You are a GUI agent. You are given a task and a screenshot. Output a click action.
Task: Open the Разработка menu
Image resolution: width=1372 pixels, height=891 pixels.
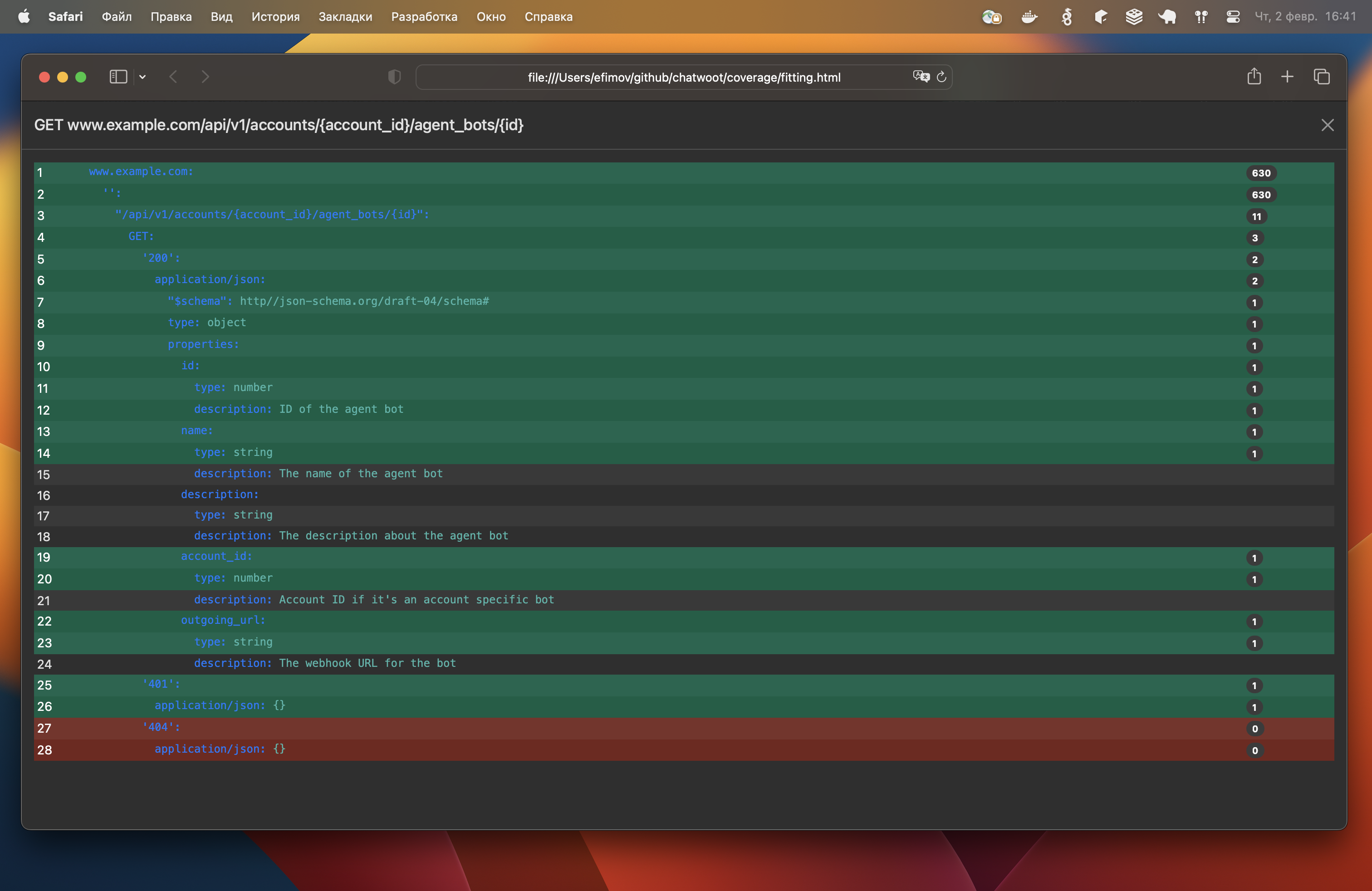[x=424, y=17]
